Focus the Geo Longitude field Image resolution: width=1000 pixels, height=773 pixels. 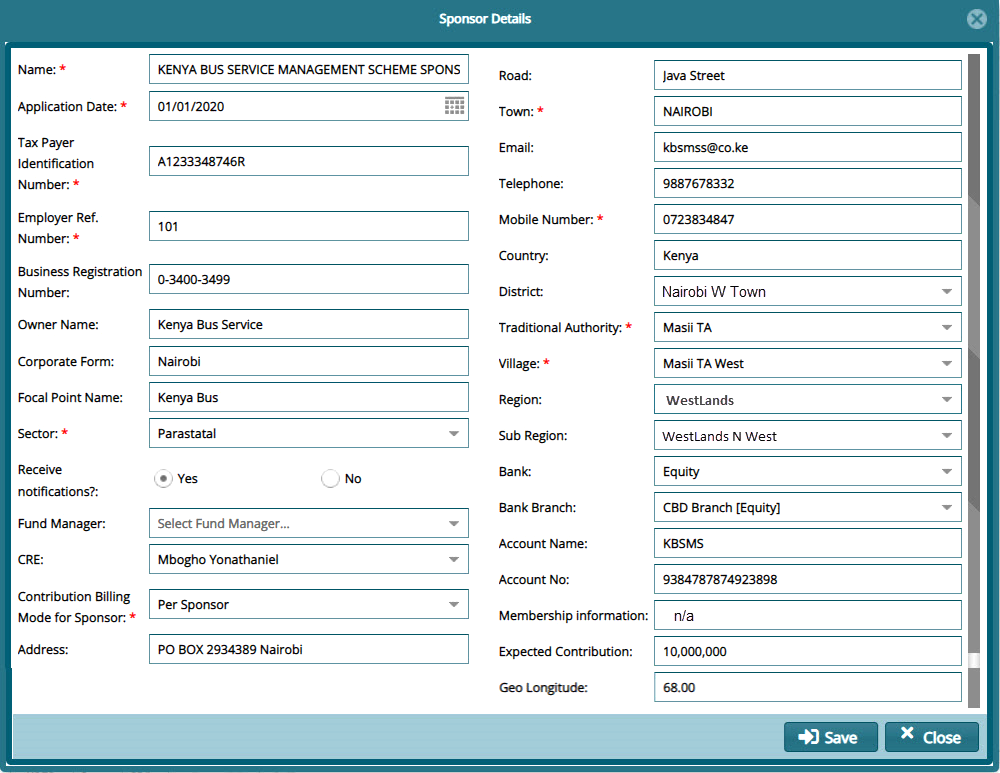click(807, 688)
